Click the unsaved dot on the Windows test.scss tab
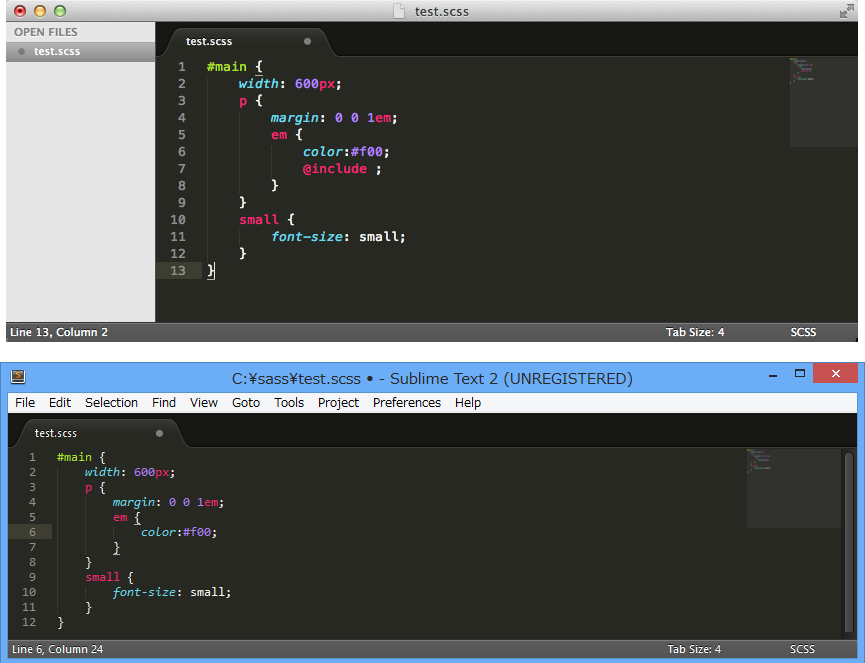The height and width of the screenshot is (663, 865). tap(159, 433)
